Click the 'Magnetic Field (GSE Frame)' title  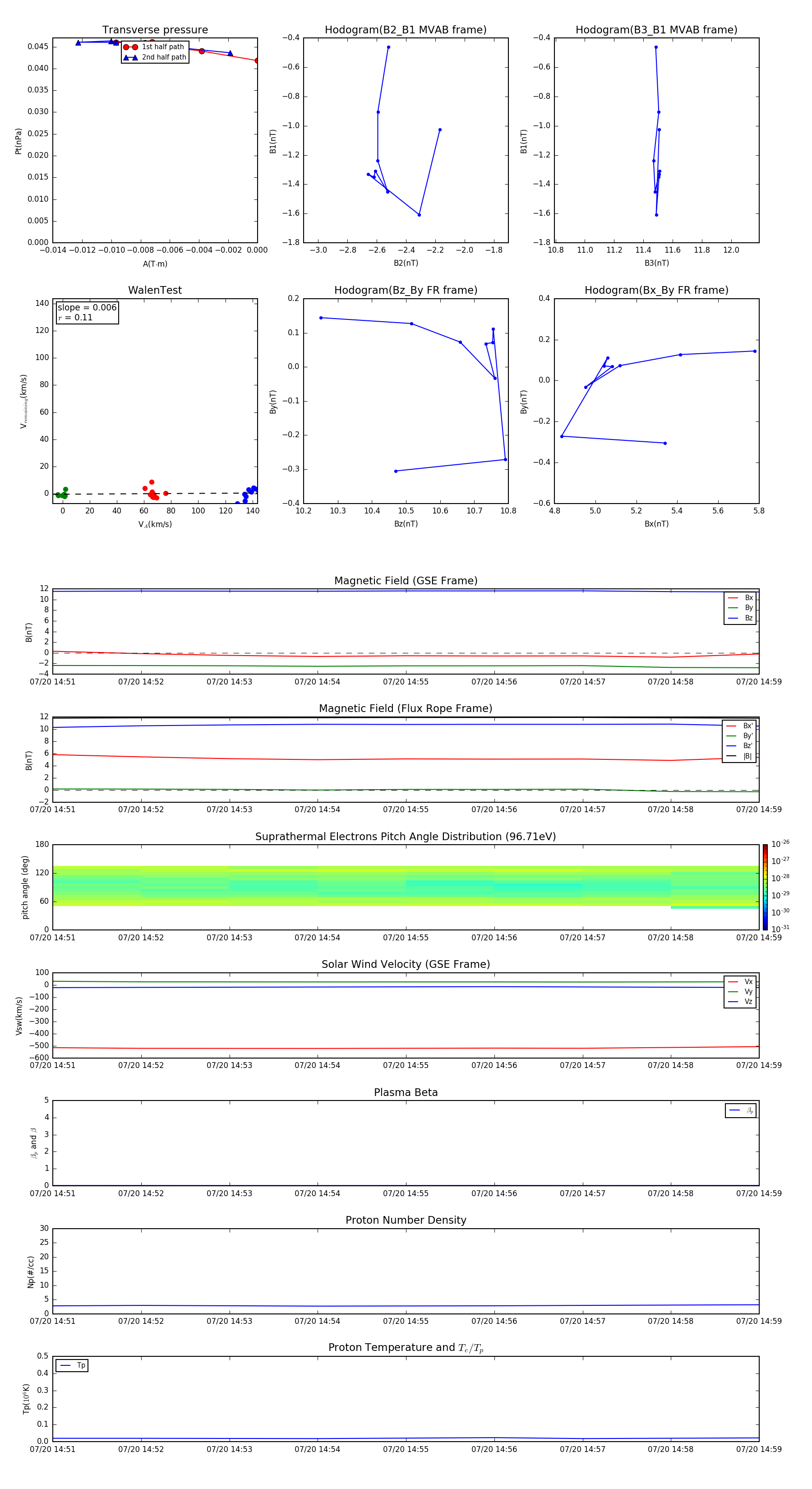click(x=406, y=581)
